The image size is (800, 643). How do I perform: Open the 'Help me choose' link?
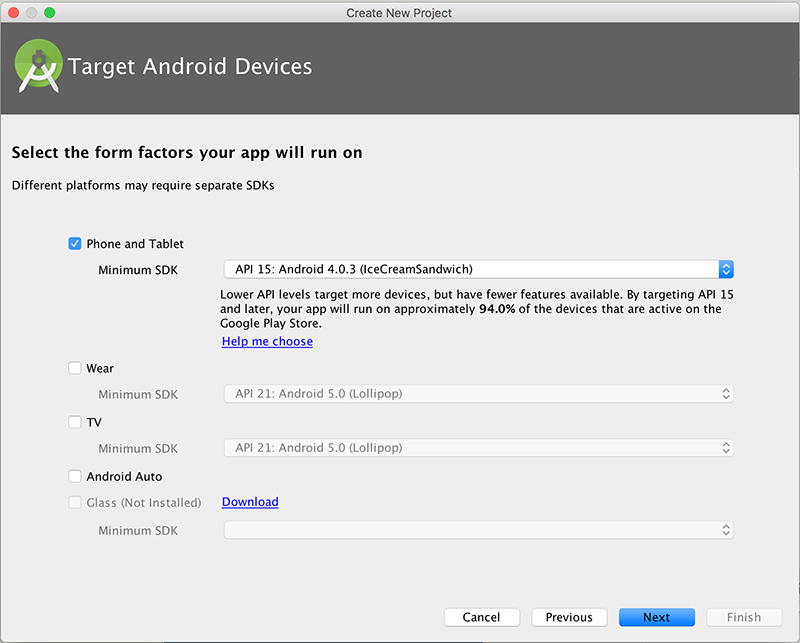(267, 341)
